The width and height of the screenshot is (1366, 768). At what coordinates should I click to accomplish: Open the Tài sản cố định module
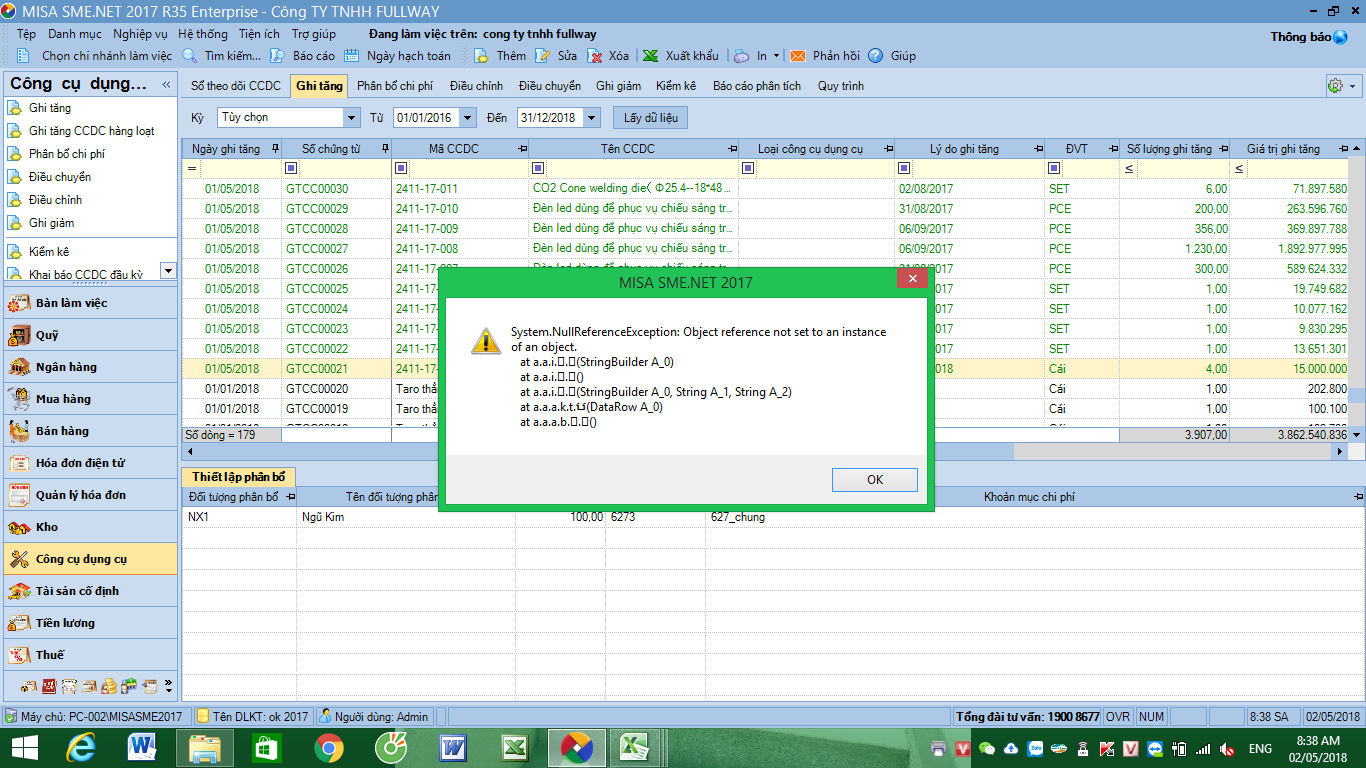click(90, 591)
